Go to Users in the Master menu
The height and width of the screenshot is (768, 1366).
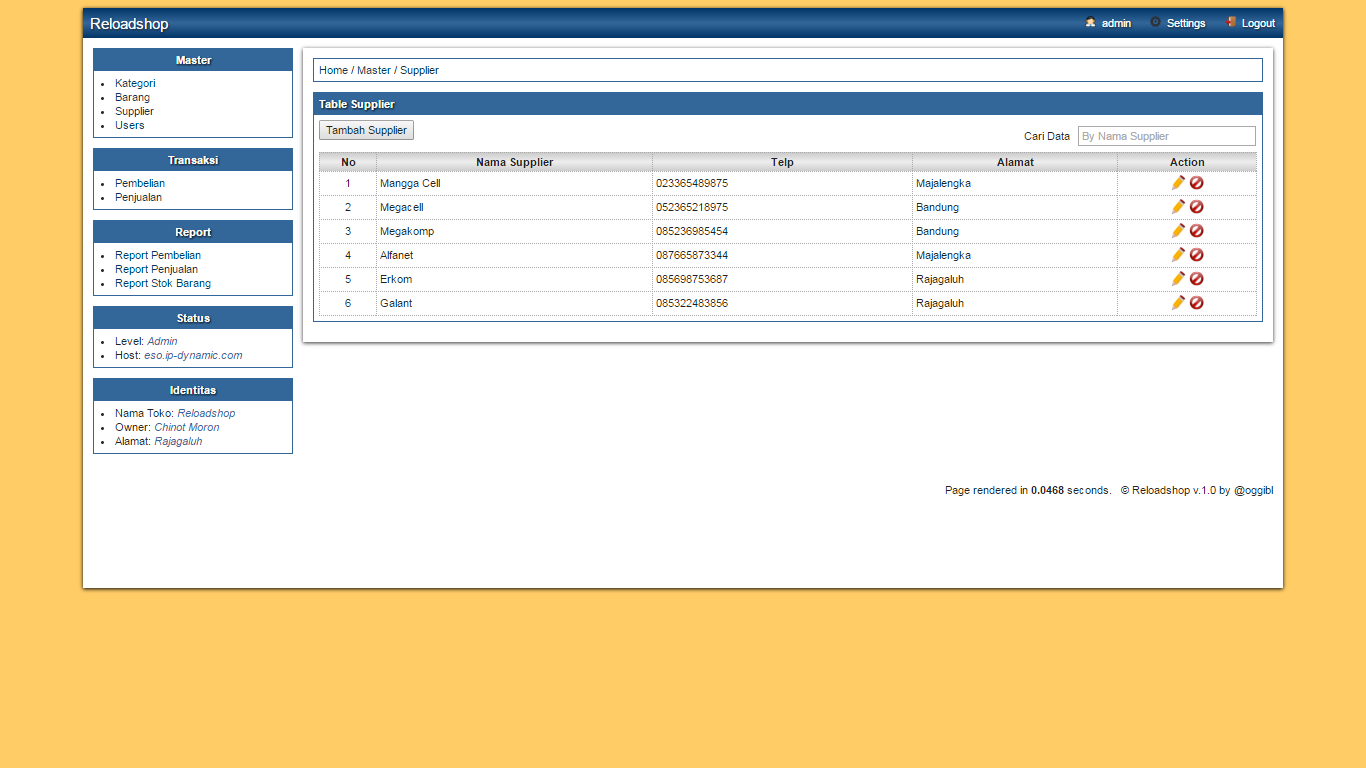tap(129, 125)
